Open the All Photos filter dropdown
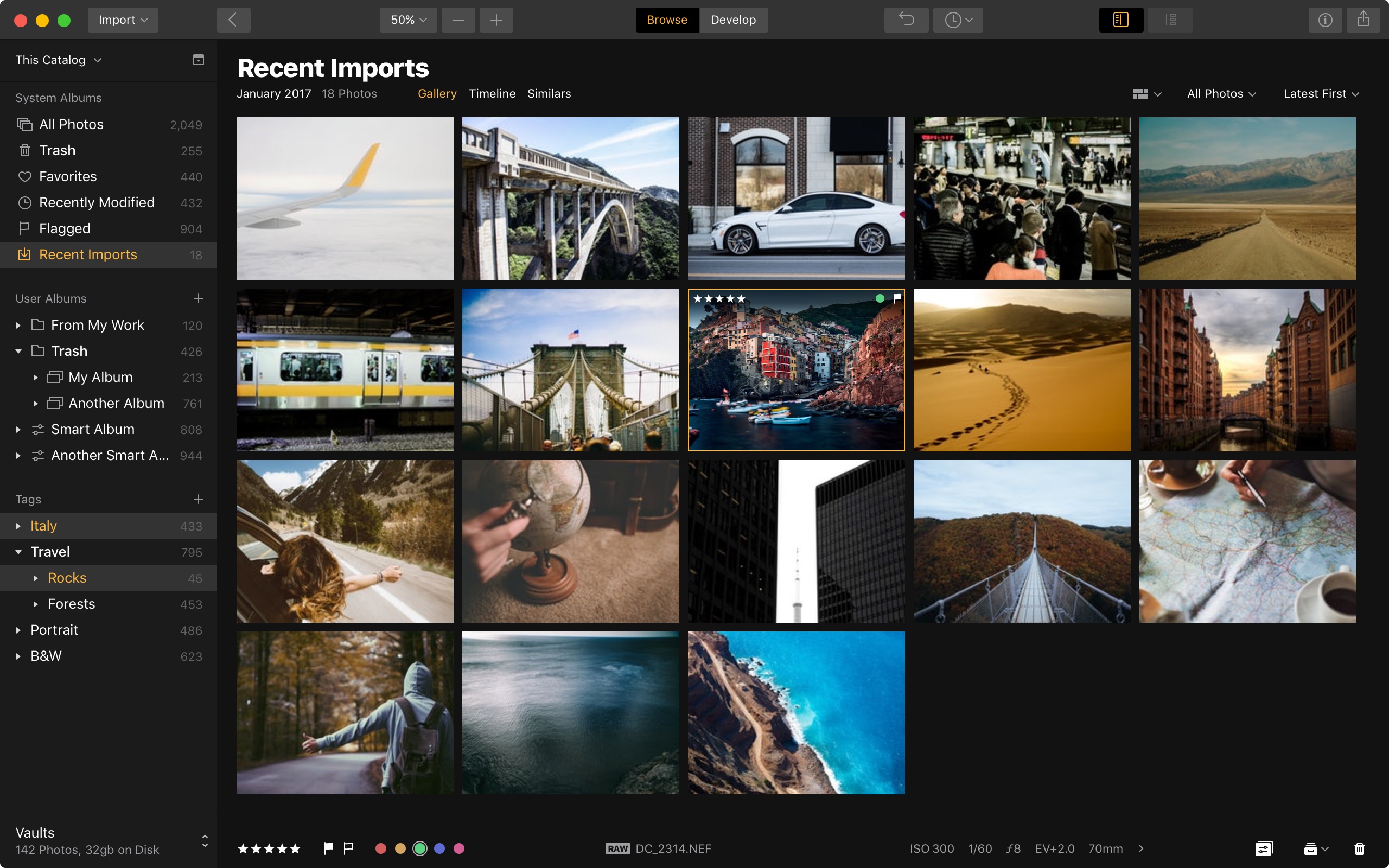1389x868 pixels. (x=1220, y=93)
